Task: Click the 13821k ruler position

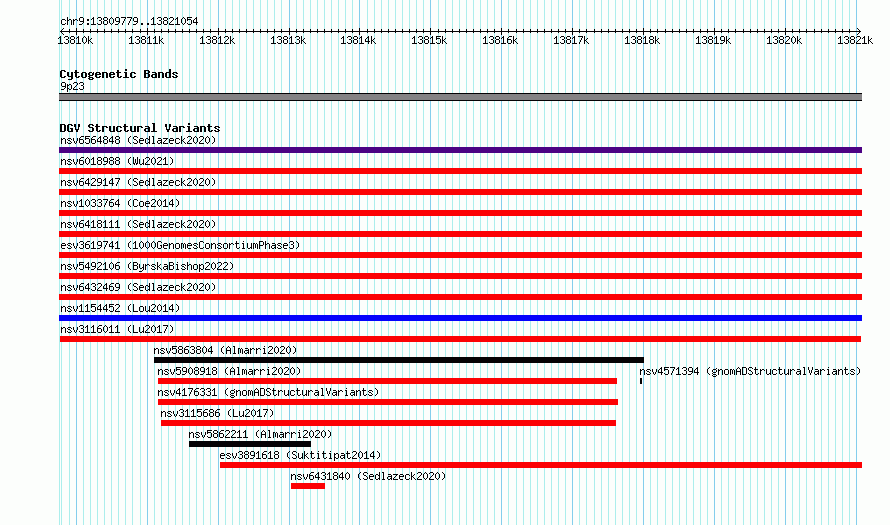Action: point(855,40)
